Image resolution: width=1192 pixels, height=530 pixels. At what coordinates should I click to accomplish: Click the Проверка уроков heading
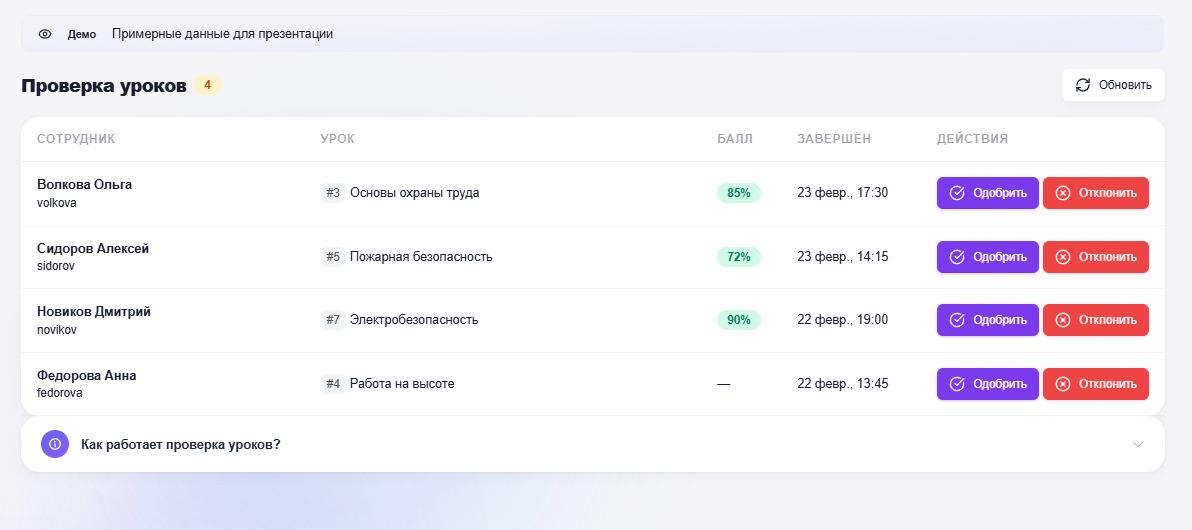[103, 86]
